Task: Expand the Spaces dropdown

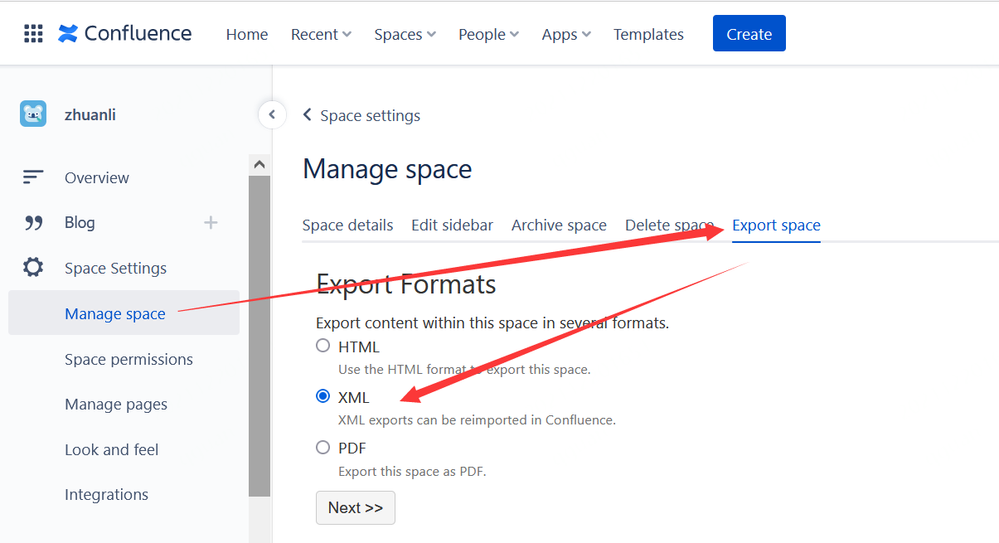Action: [x=405, y=34]
